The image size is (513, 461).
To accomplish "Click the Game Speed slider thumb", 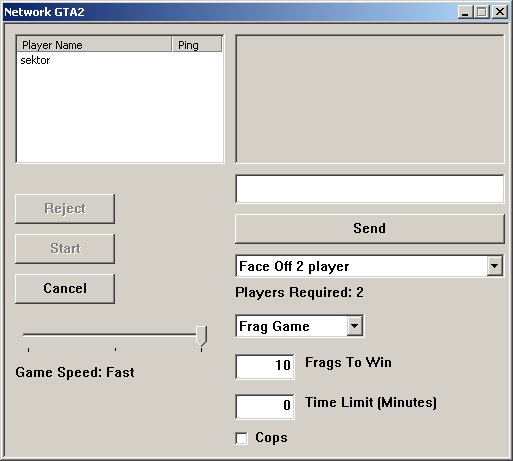I will [x=201, y=336].
